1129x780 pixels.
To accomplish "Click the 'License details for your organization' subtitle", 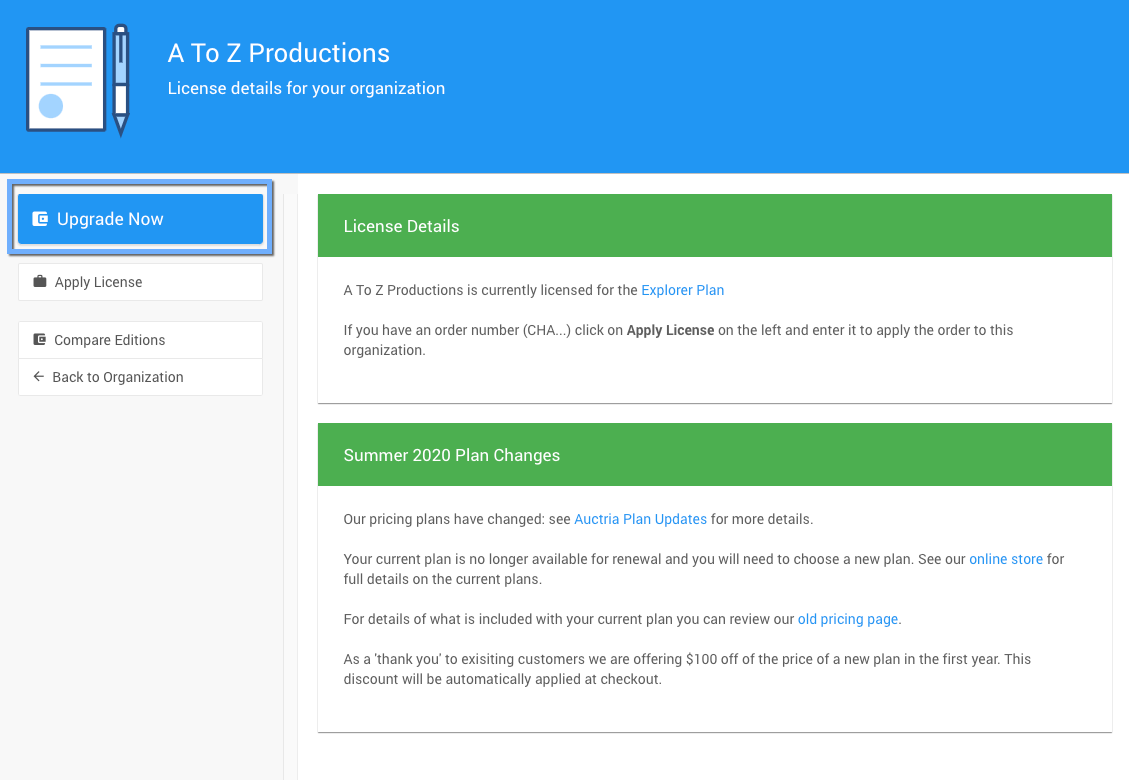I will click(x=306, y=88).
